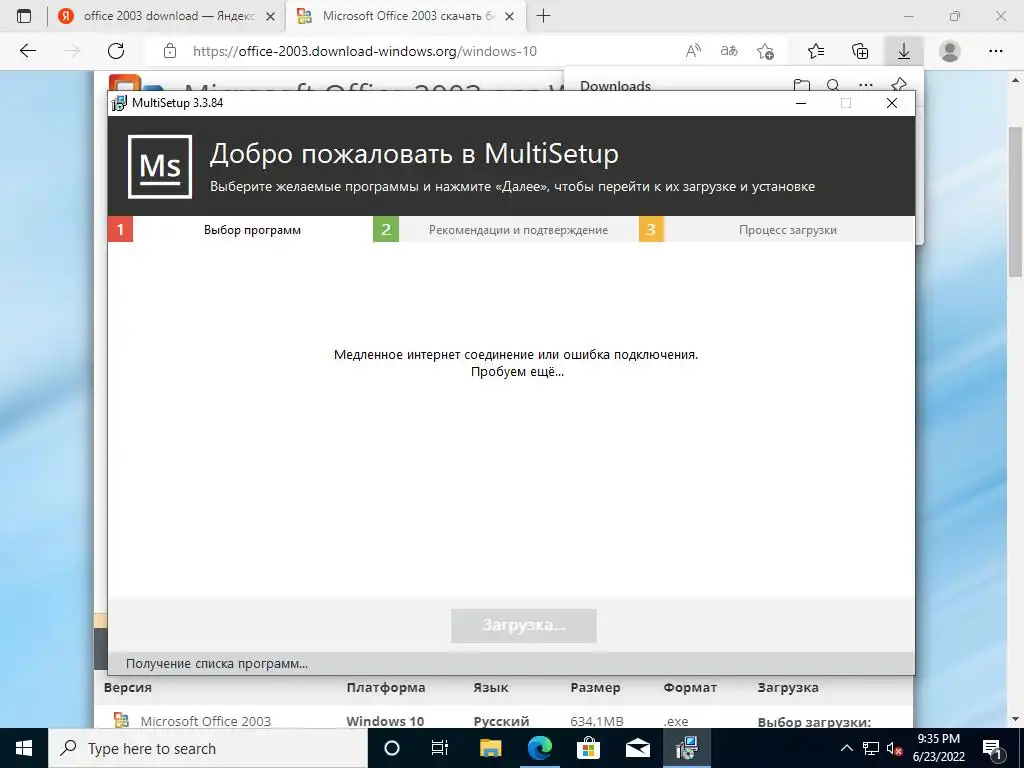The height and width of the screenshot is (768, 1024).
Task: Open Microsoft Edge from the taskbar
Action: 539,748
